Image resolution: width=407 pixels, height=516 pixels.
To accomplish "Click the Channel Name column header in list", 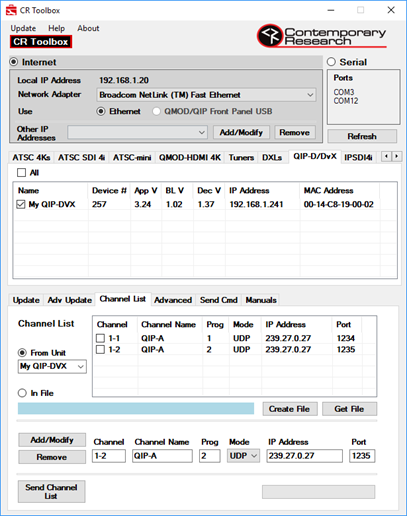I will tap(168, 324).
